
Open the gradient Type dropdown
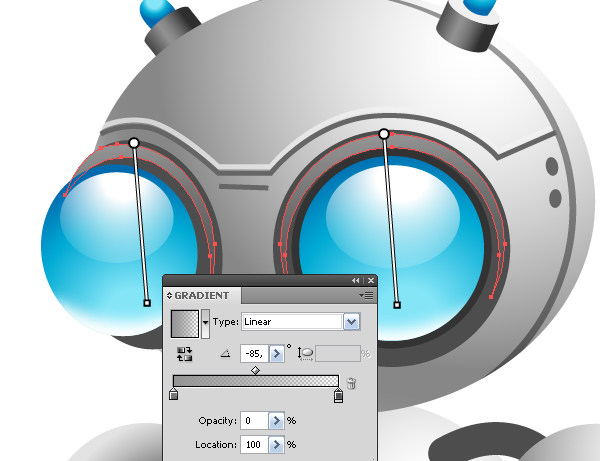tap(351, 322)
